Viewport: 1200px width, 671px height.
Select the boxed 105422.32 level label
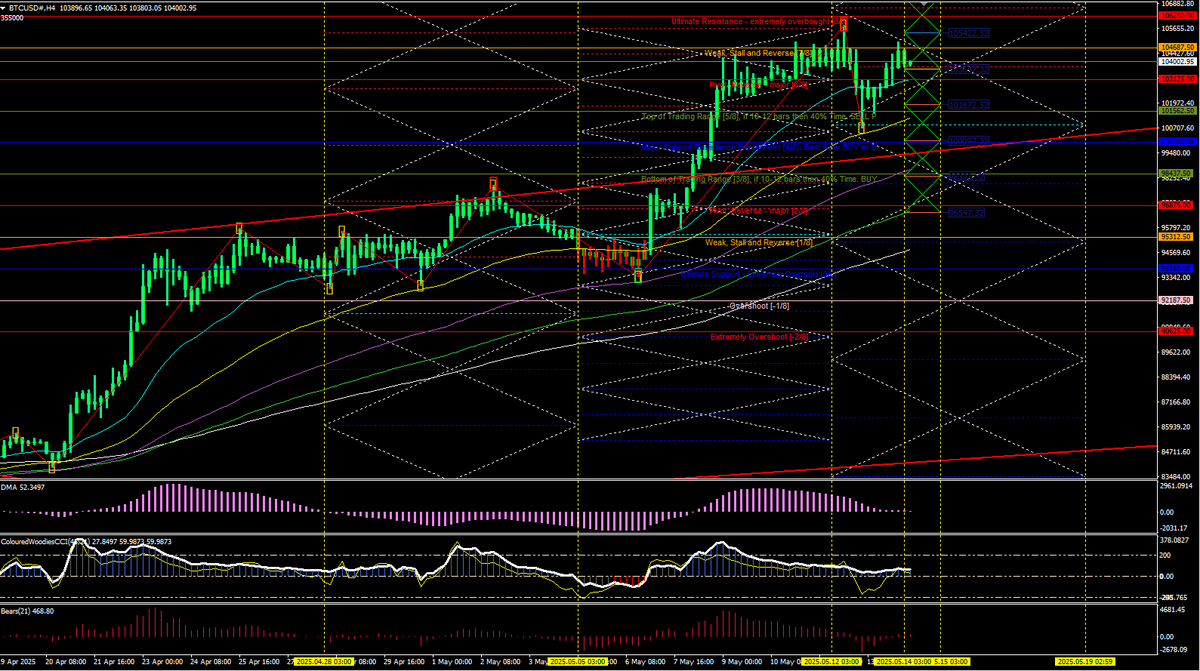[968, 33]
